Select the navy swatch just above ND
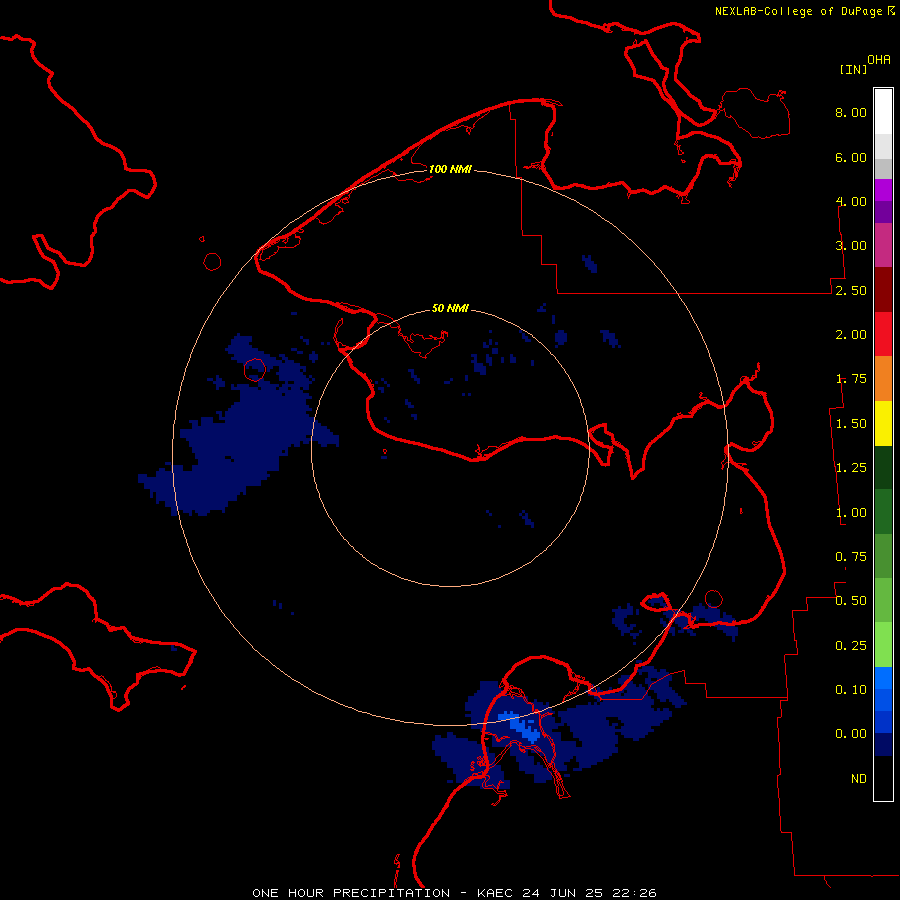The image size is (900, 900). 883,745
